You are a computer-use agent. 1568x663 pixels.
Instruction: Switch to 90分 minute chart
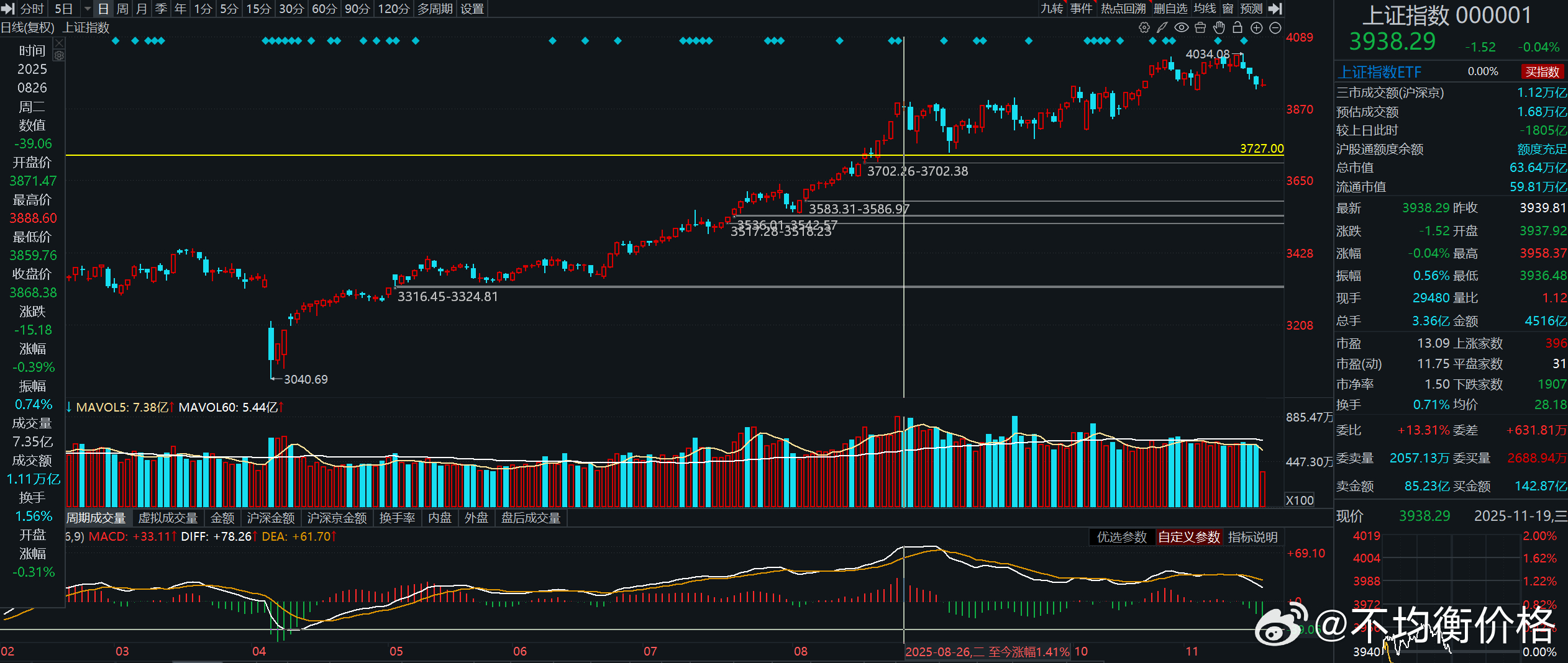pos(357,9)
